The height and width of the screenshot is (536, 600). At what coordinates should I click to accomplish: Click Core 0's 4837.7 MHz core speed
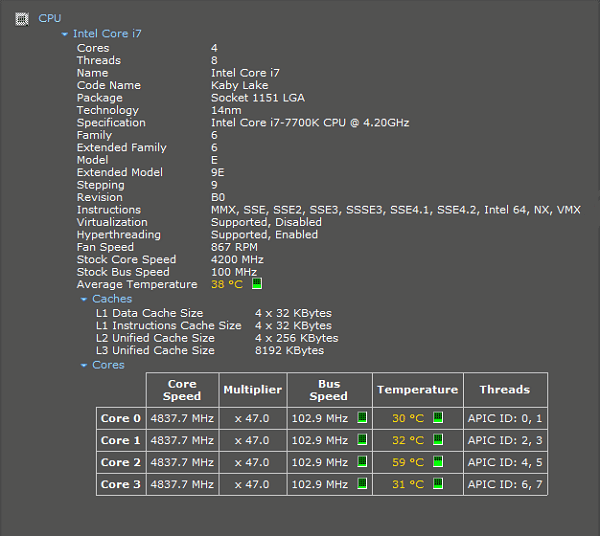point(182,418)
